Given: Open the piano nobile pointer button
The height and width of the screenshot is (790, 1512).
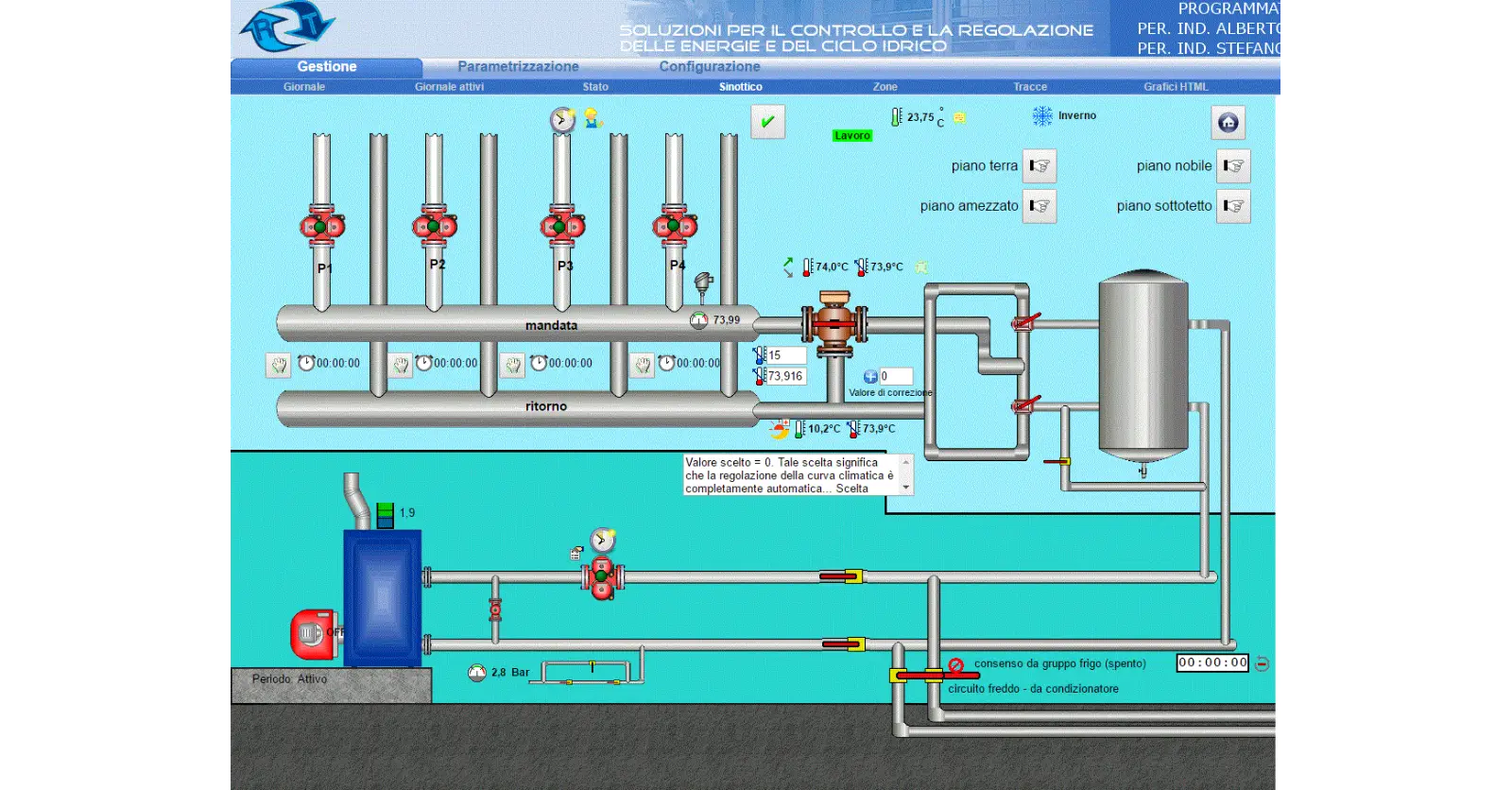Looking at the screenshot, I should 1233,166.
